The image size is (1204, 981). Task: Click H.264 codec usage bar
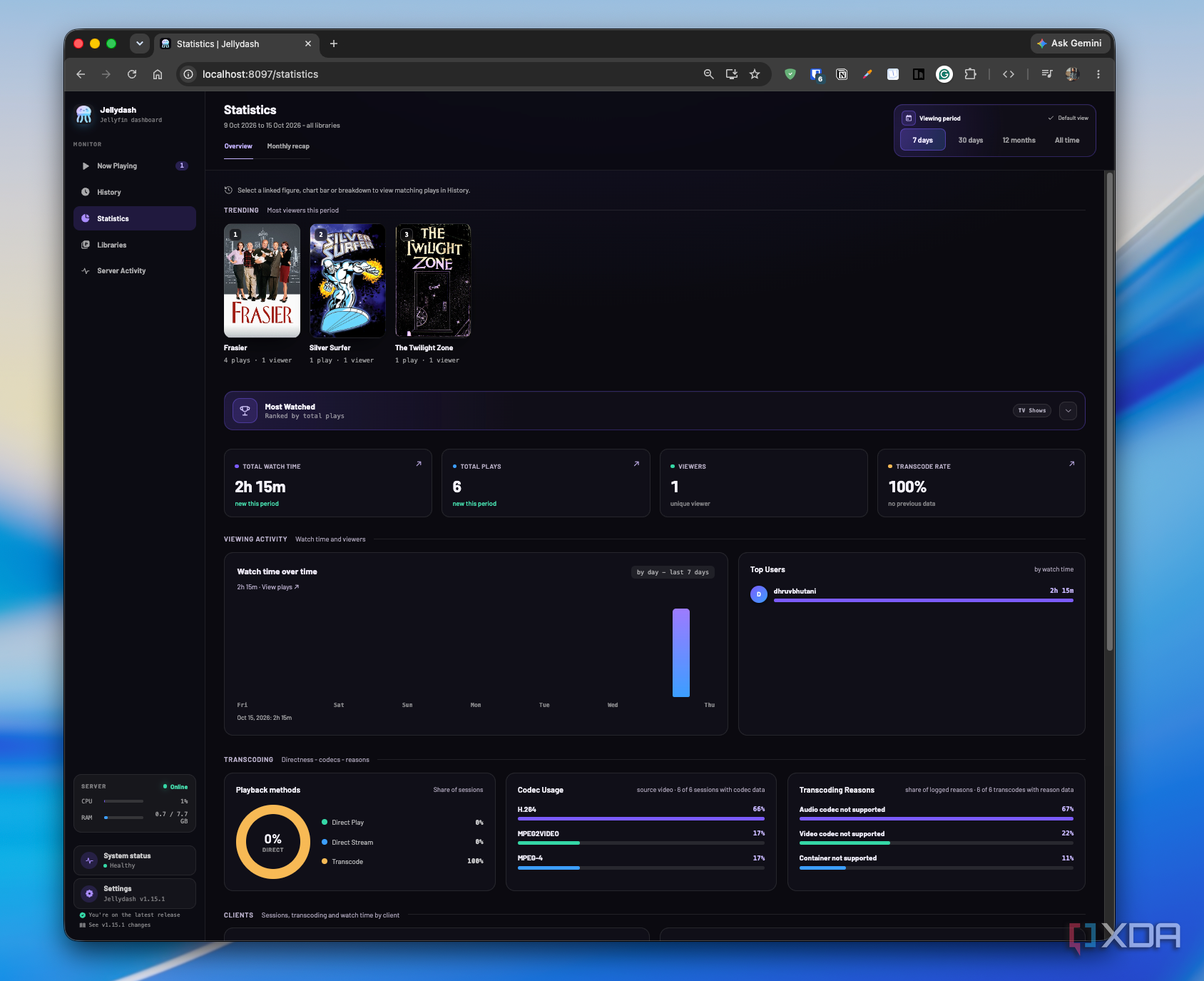(x=641, y=819)
